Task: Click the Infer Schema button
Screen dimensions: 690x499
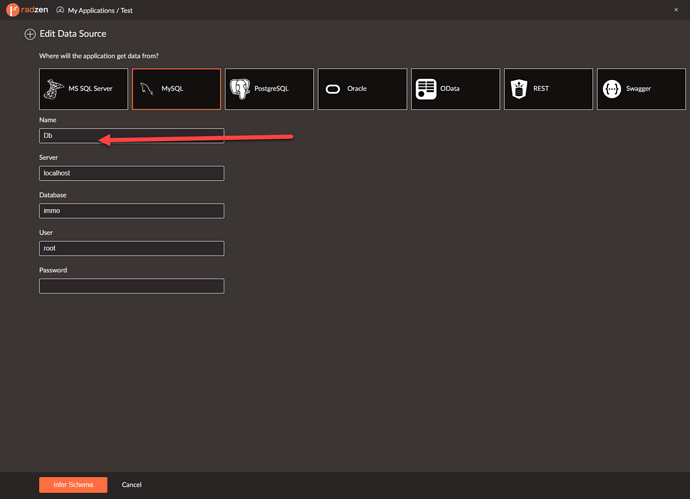Action: 73,485
